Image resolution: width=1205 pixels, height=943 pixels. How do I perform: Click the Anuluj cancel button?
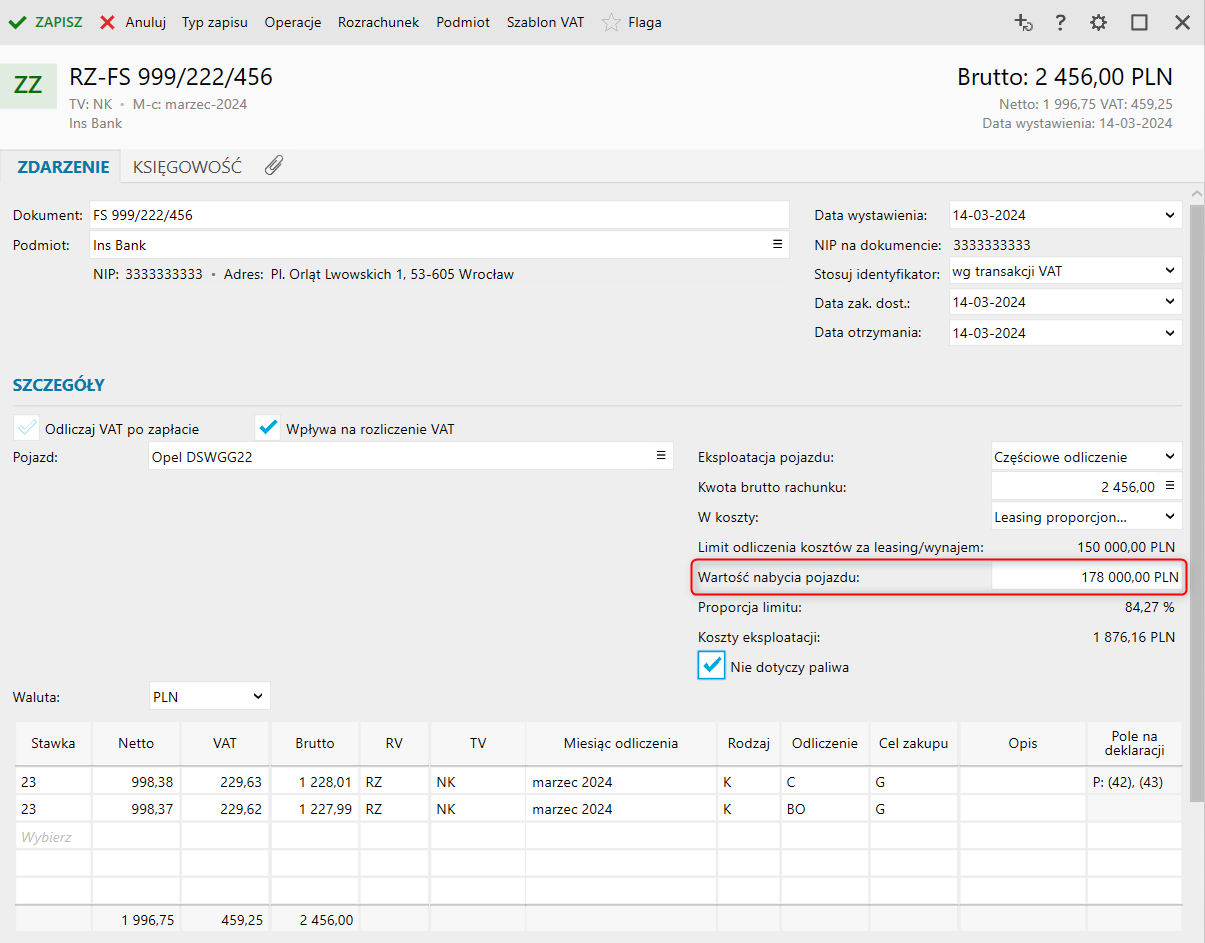133,22
